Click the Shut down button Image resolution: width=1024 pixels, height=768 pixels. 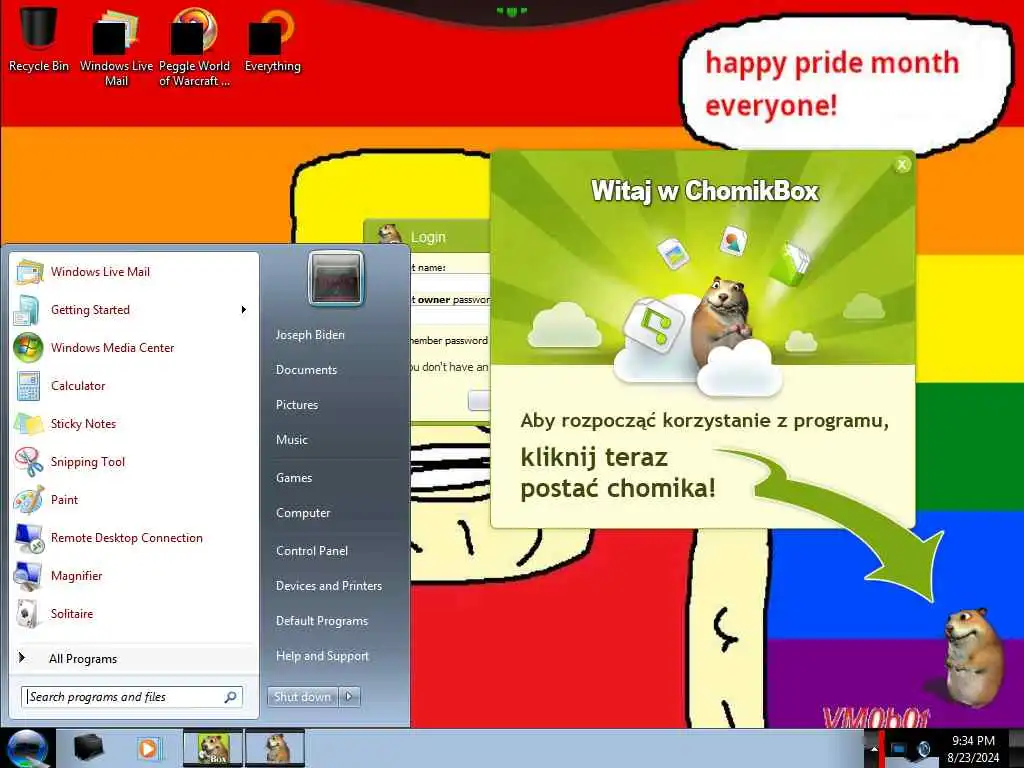(x=302, y=697)
